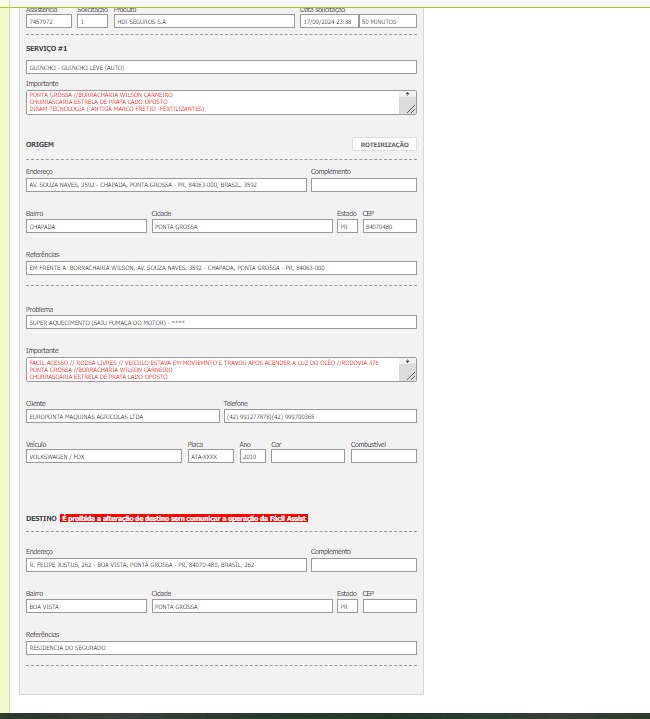Select the Problema field about super aquecimento

[x=221, y=323]
